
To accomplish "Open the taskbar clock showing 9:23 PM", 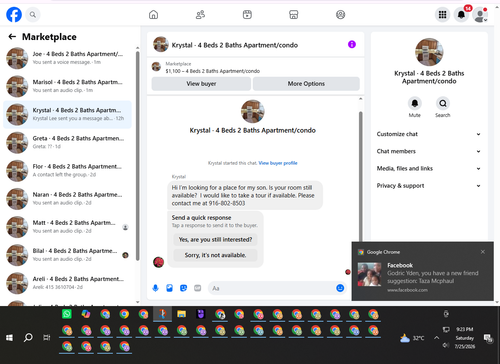I will (465, 338).
